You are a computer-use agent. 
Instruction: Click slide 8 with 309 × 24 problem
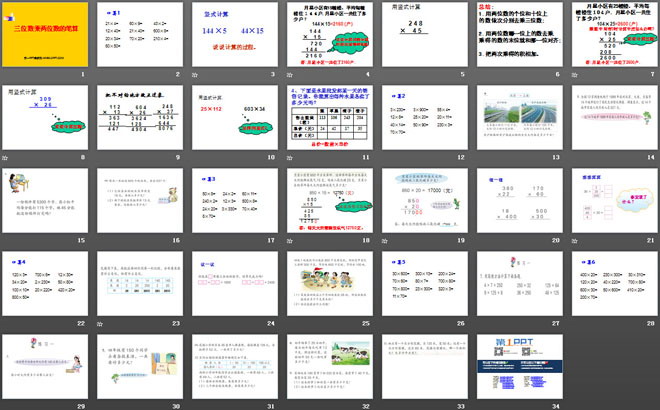click(47, 120)
